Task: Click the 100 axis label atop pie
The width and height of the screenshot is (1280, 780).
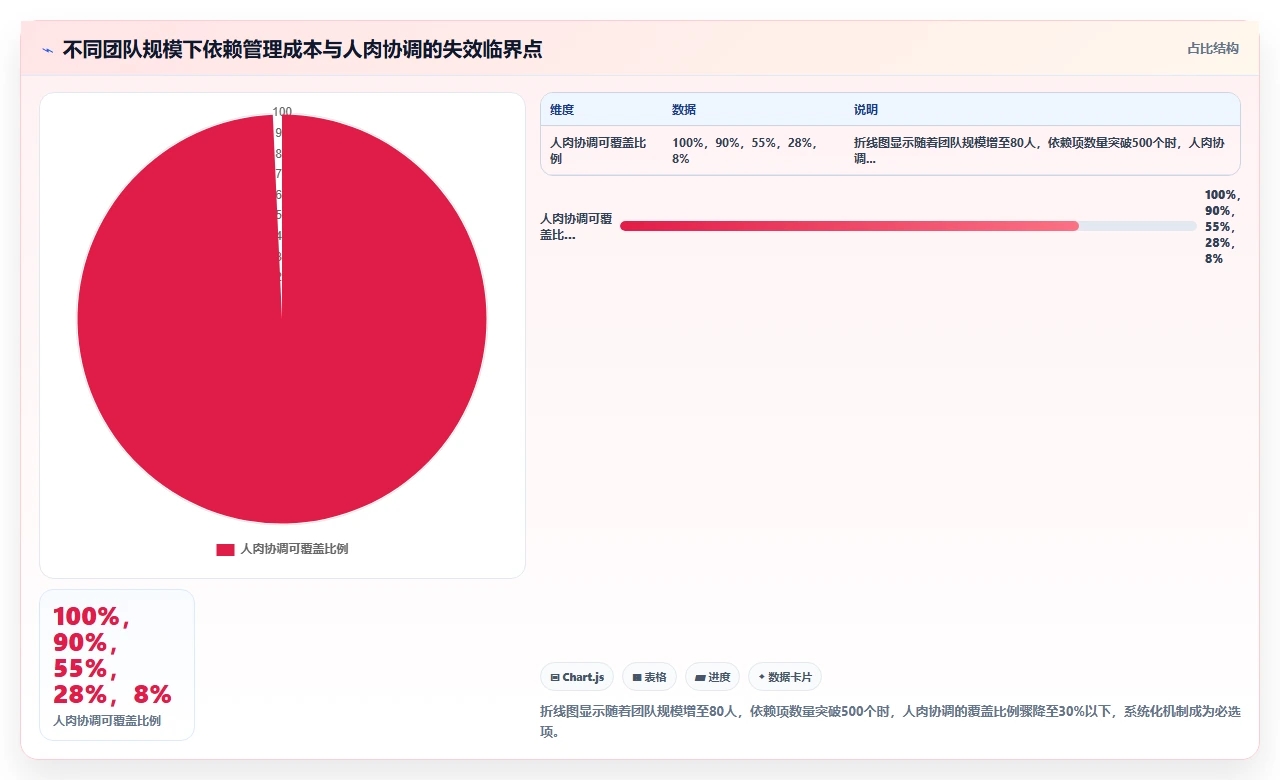Action: (x=282, y=112)
